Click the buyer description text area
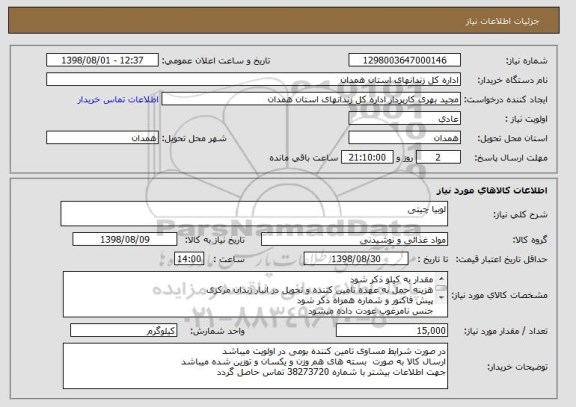 tap(255, 366)
